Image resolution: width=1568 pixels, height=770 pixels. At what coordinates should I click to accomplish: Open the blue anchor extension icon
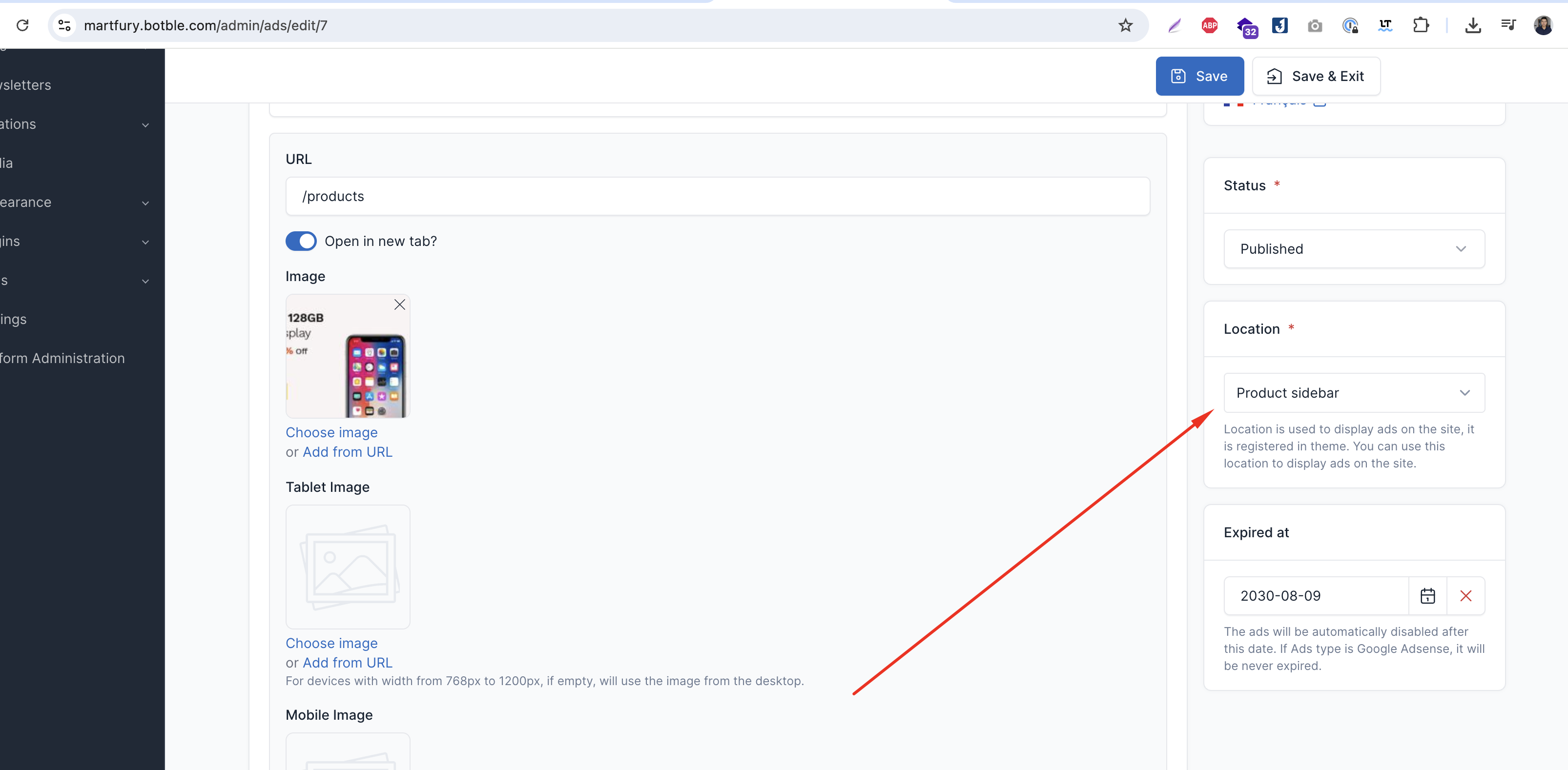coord(1279,25)
